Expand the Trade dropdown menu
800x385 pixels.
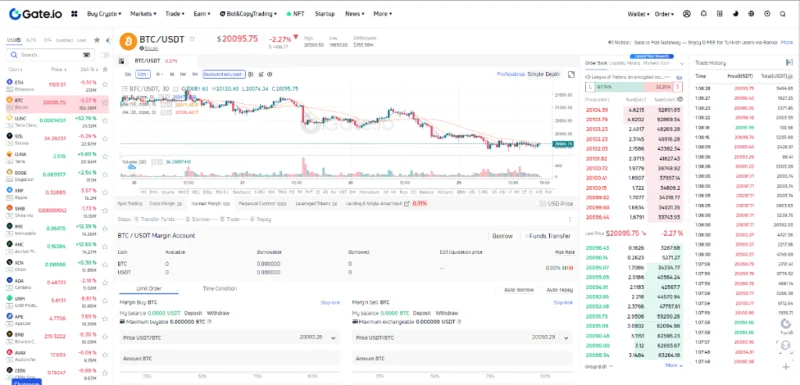coord(174,14)
